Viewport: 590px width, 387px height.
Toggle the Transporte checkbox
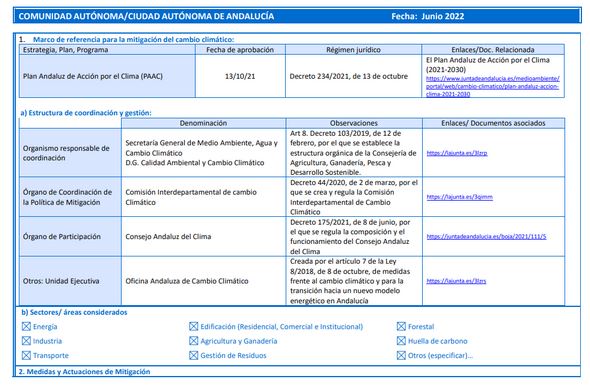(x=26, y=355)
